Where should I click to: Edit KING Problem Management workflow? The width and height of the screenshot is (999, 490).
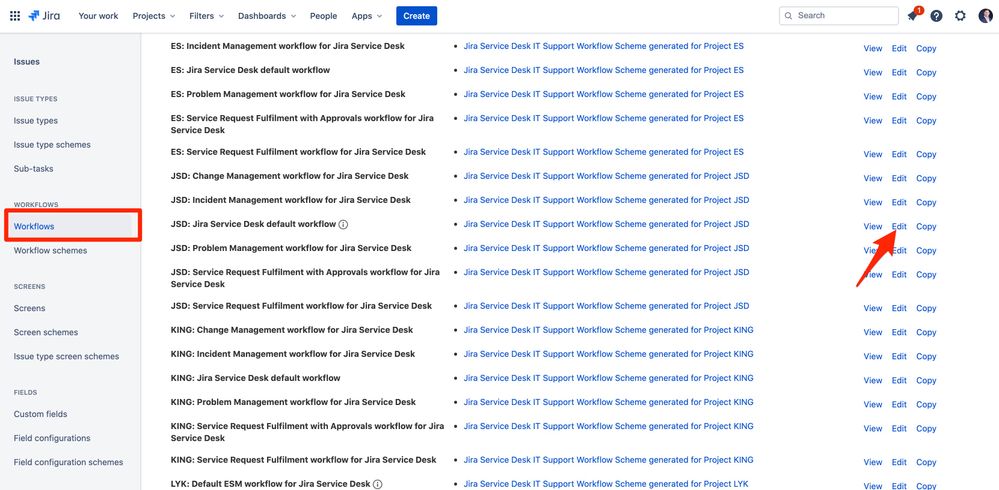899,405
